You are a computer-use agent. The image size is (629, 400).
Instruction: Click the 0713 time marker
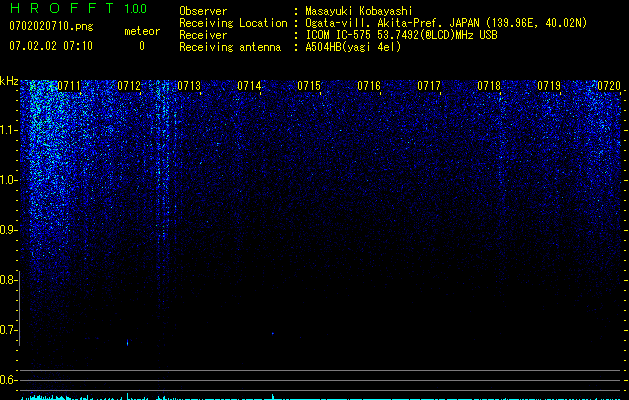click(x=189, y=86)
